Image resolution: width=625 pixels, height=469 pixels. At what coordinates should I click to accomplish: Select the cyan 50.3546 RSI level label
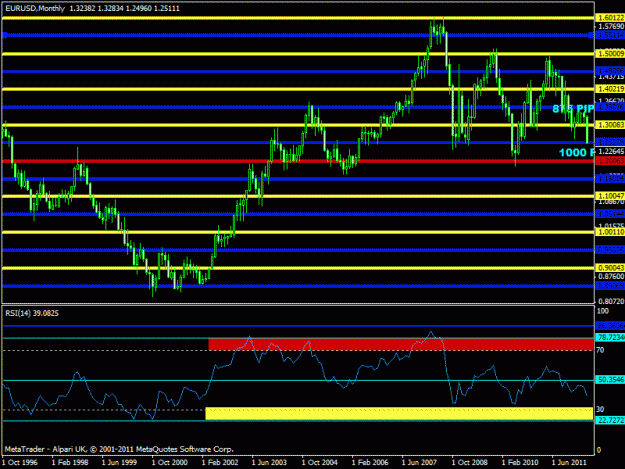pyautogui.click(x=610, y=380)
